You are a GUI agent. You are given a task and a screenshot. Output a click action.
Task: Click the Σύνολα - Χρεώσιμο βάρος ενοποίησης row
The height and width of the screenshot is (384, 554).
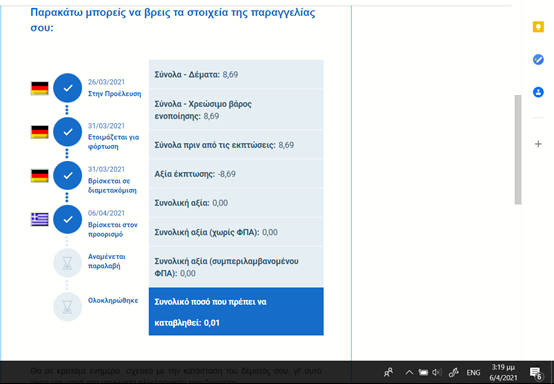point(236,110)
